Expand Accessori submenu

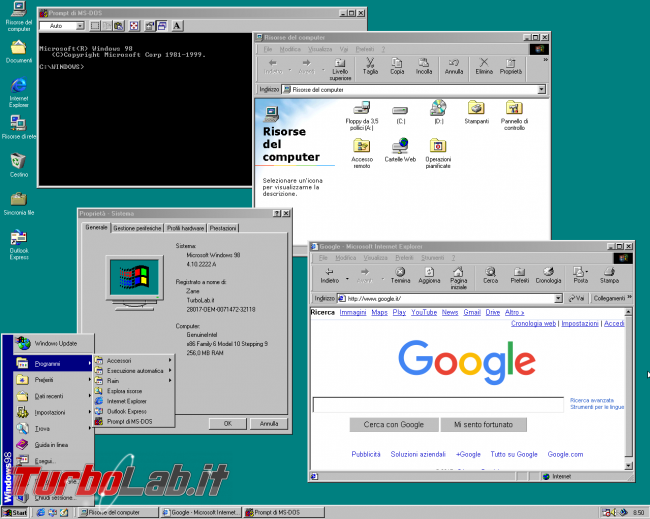pyautogui.click(x=133, y=361)
